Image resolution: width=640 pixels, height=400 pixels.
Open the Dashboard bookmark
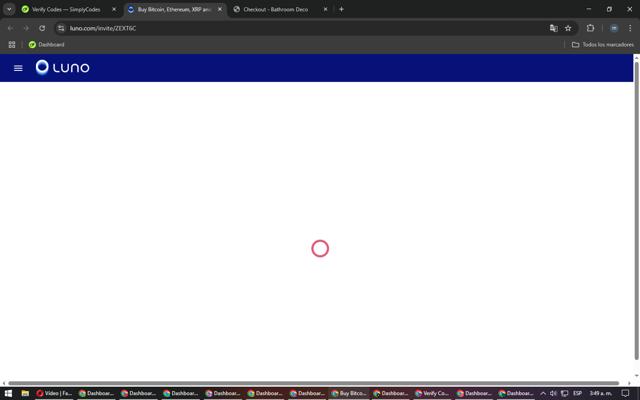tap(47, 44)
